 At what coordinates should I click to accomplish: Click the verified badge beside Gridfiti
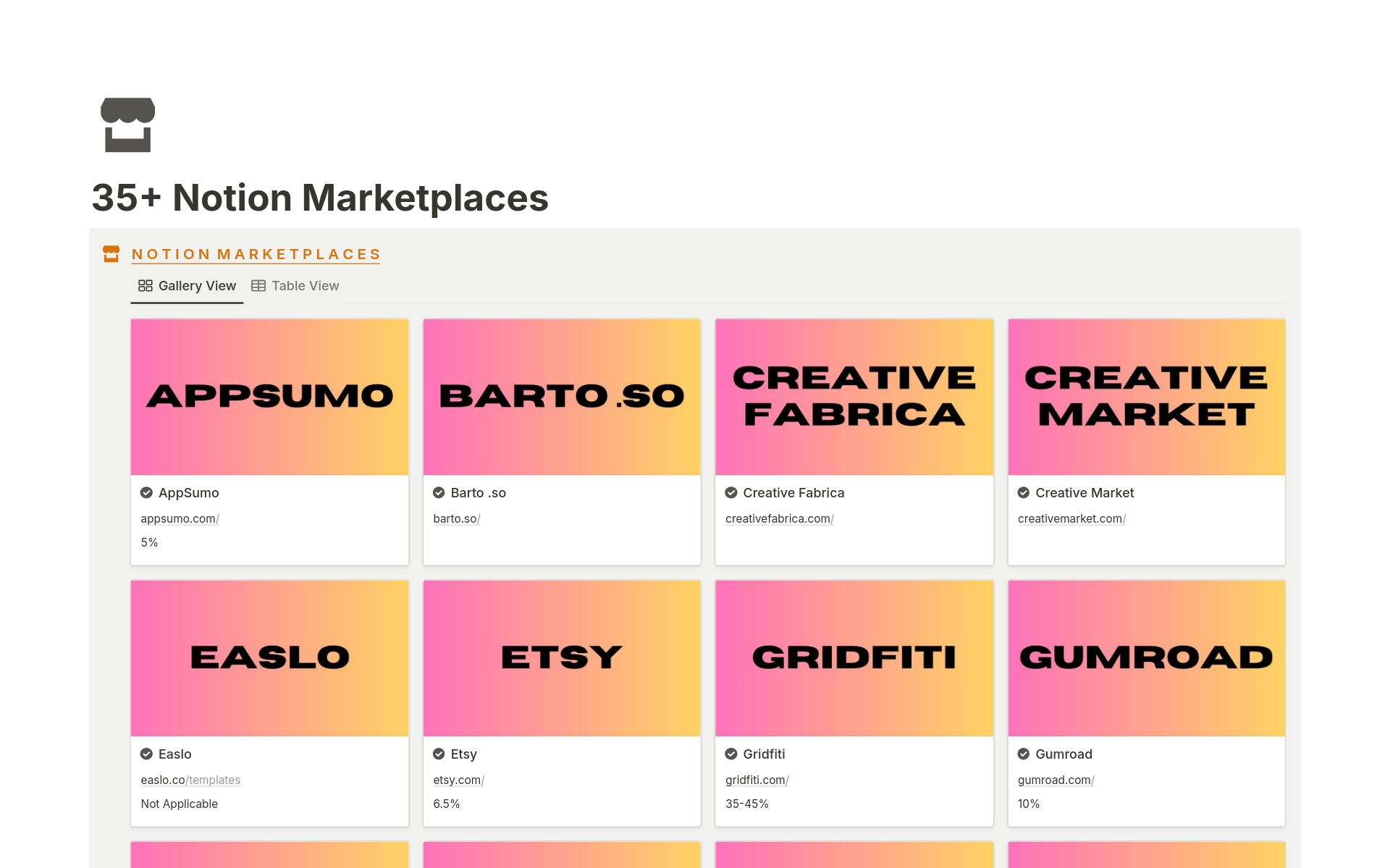[731, 754]
